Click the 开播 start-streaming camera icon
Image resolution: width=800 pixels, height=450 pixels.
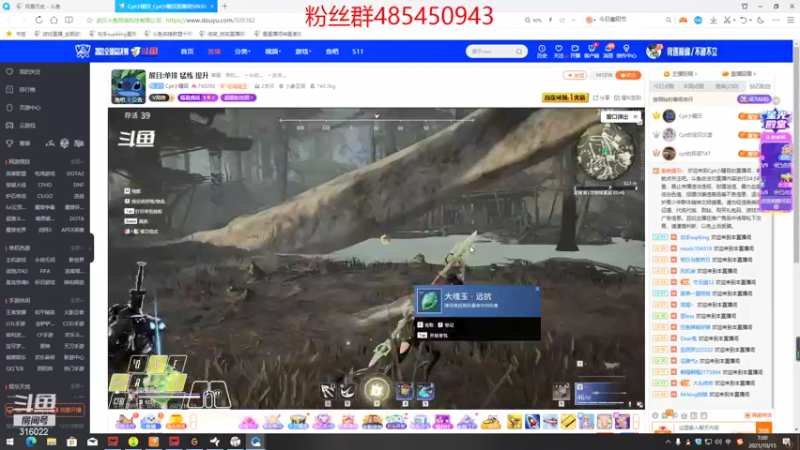575,51
